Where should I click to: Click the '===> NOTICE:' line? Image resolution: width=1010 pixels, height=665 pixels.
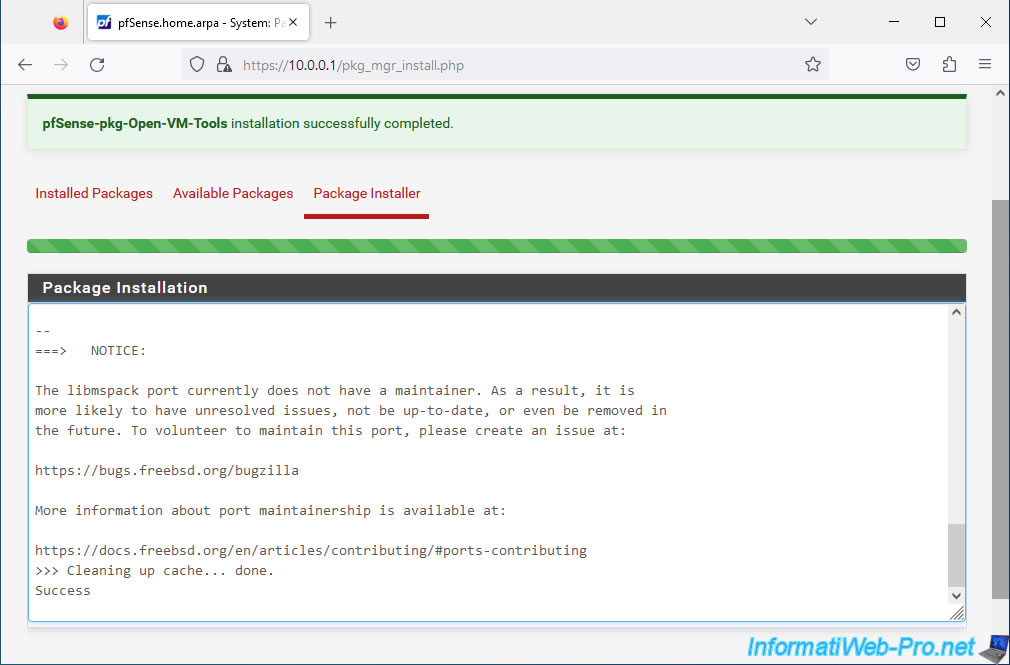click(x=91, y=351)
